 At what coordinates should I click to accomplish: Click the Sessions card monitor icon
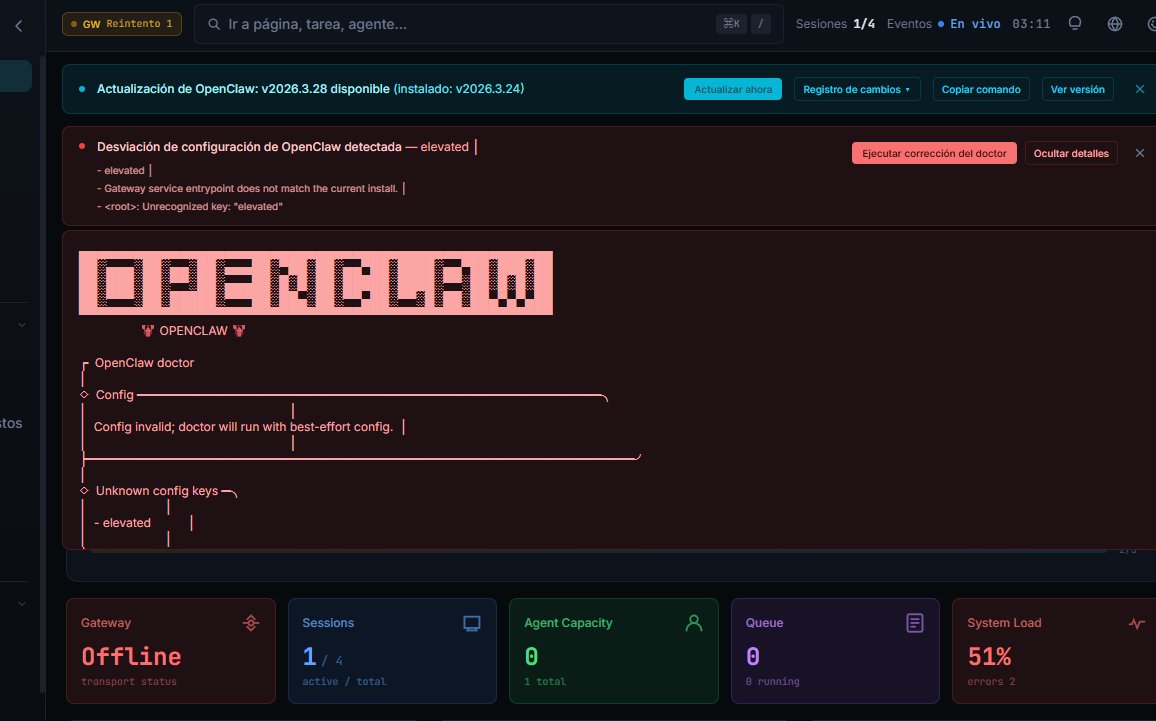pos(472,623)
